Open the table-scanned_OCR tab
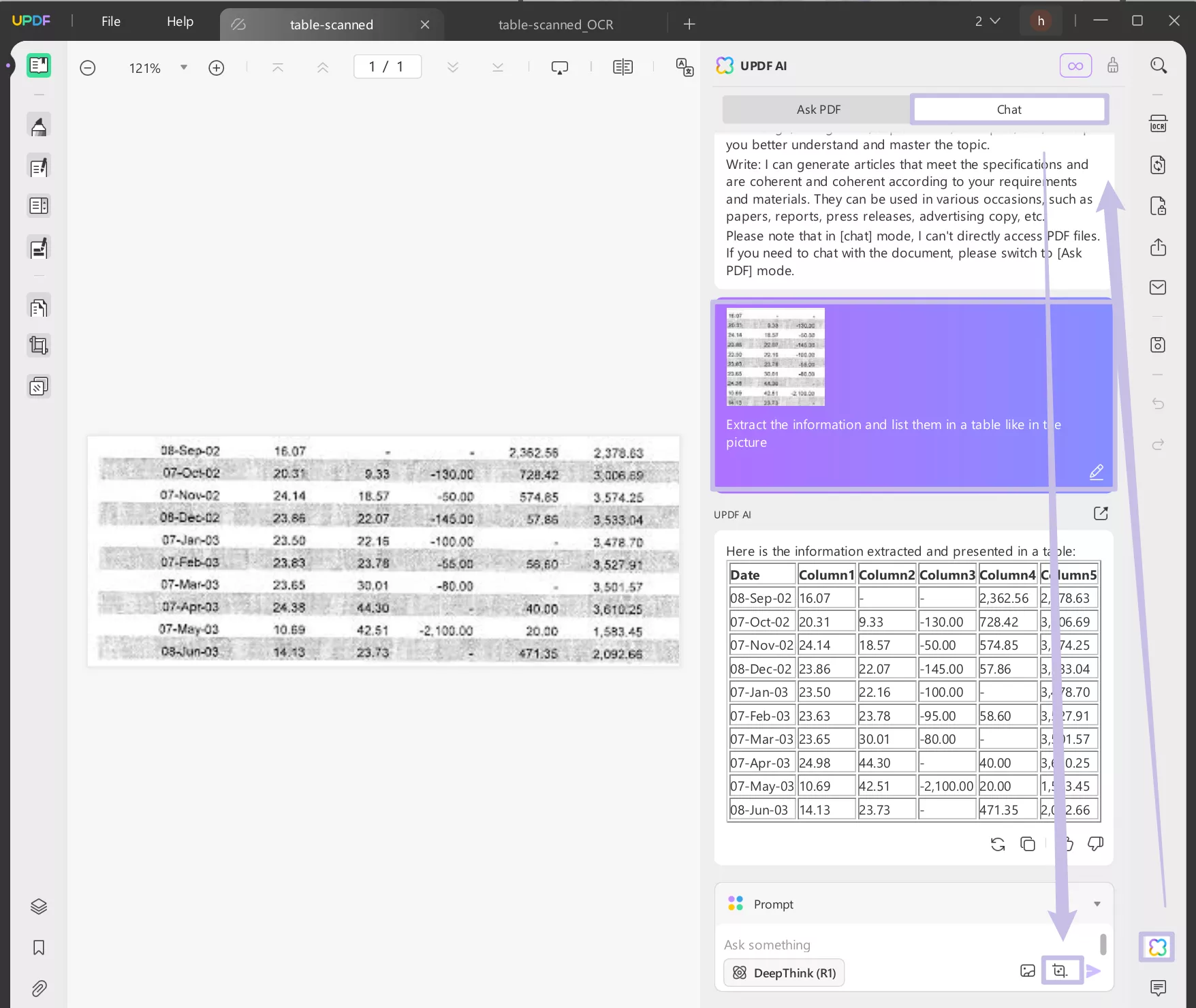 [556, 25]
